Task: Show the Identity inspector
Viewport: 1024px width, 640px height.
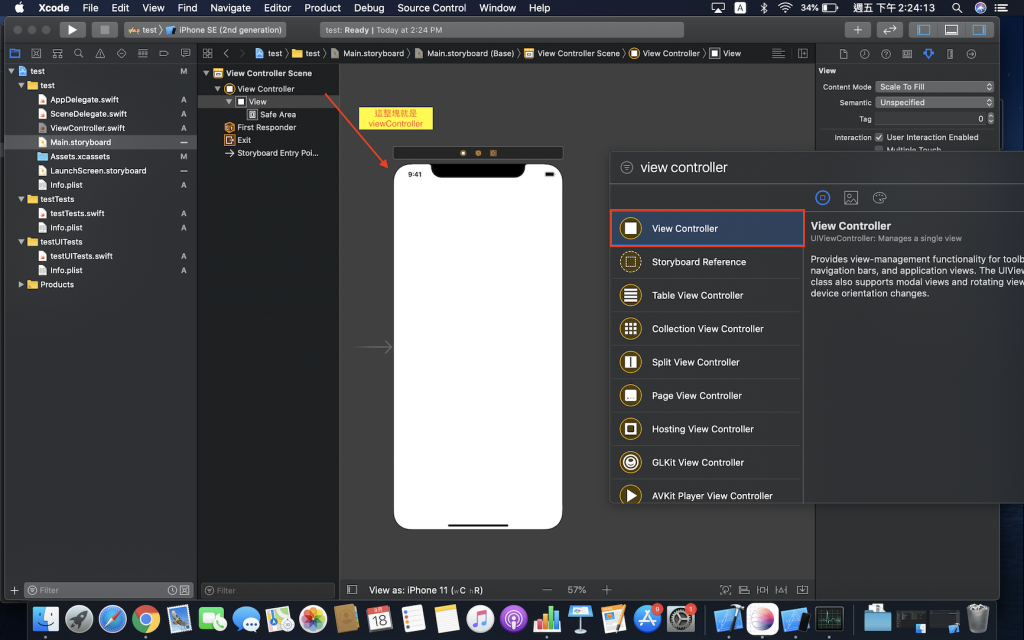Action: 907,54
